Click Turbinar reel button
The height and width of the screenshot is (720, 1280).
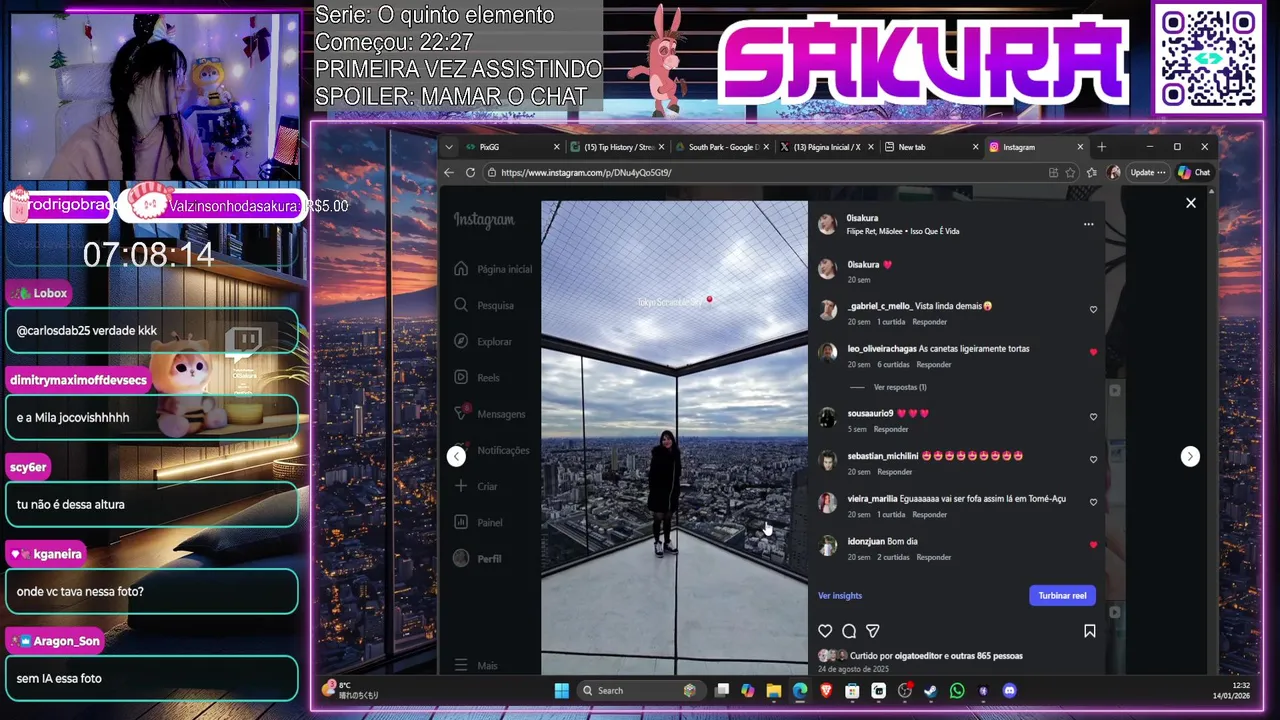pos(1062,595)
